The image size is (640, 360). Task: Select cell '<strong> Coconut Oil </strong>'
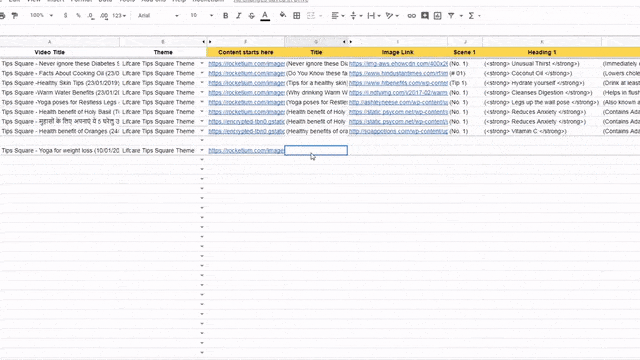pyautogui.click(x=542, y=73)
